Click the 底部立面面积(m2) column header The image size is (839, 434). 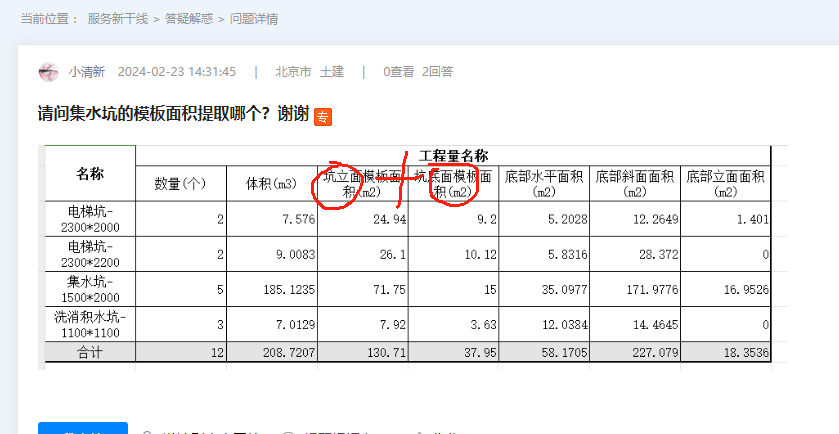[x=726, y=184]
